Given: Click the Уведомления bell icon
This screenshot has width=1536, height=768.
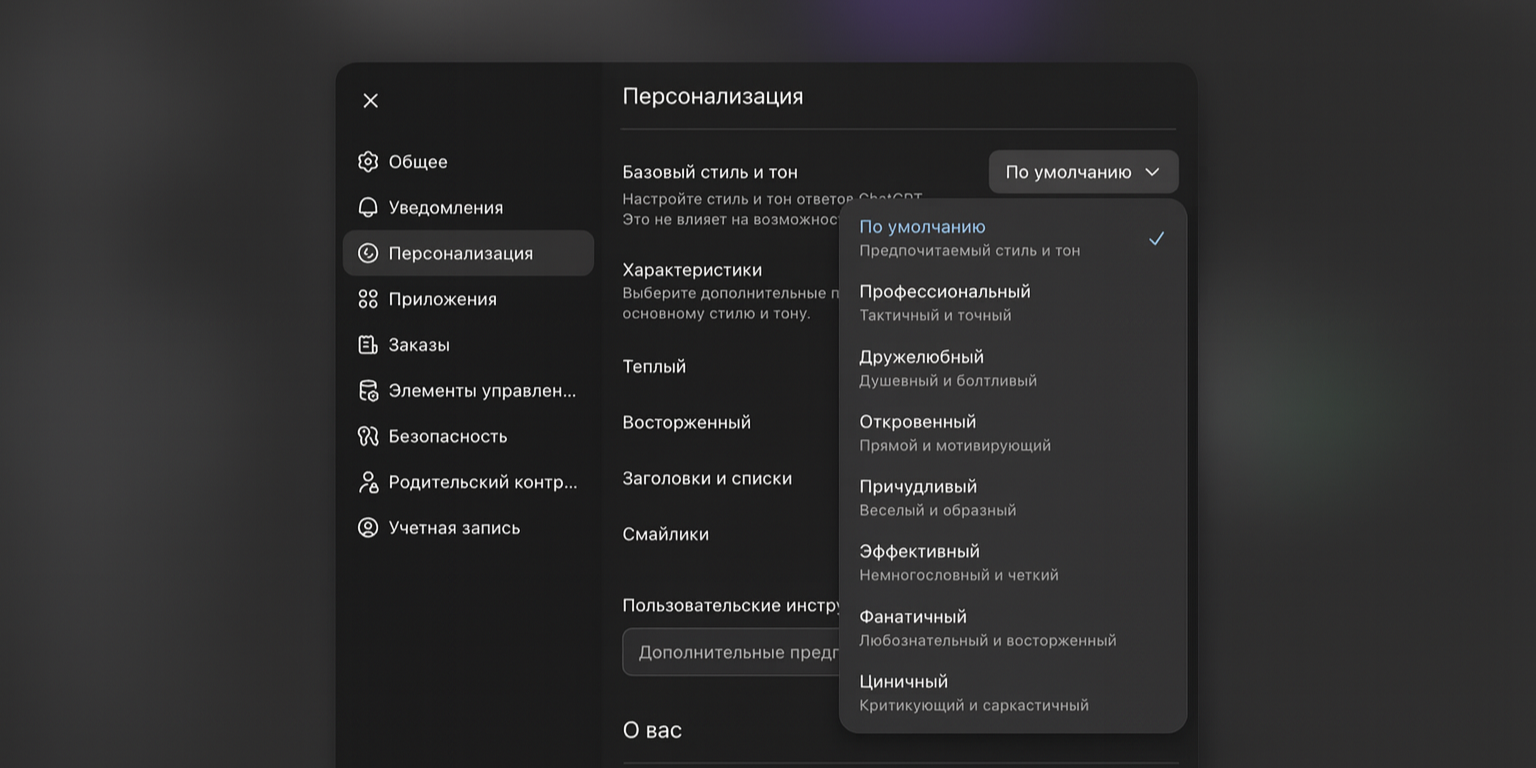Looking at the screenshot, I should point(368,207).
